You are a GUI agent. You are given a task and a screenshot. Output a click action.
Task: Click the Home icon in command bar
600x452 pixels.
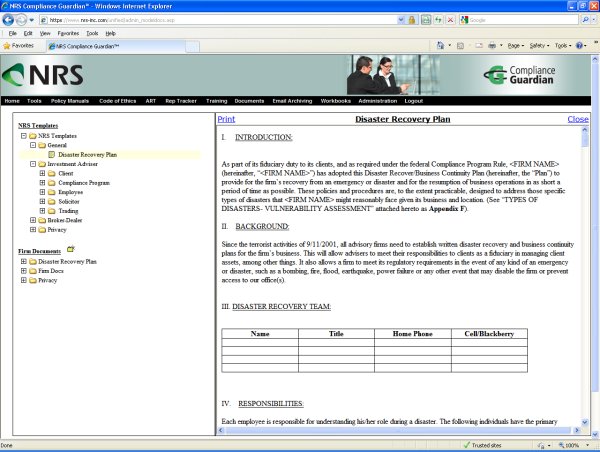pyautogui.click(x=440, y=46)
